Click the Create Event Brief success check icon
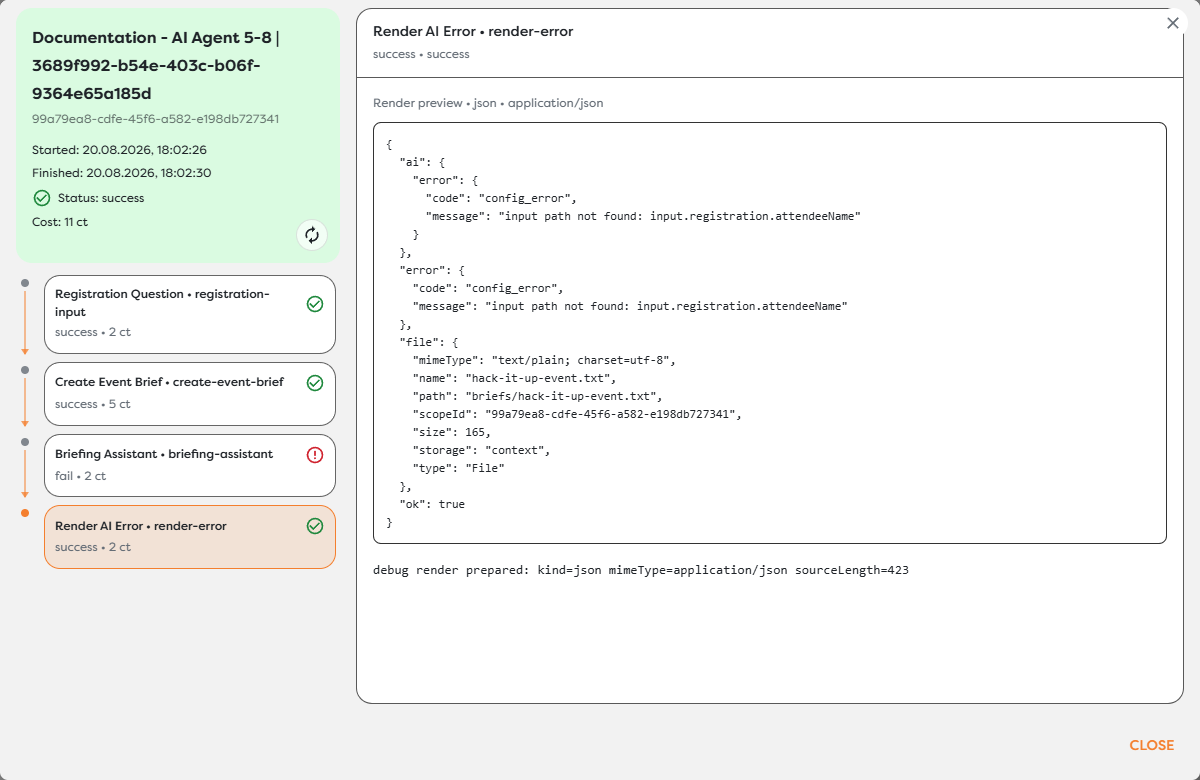The height and width of the screenshot is (780, 1200). click(x=315, y=383)
